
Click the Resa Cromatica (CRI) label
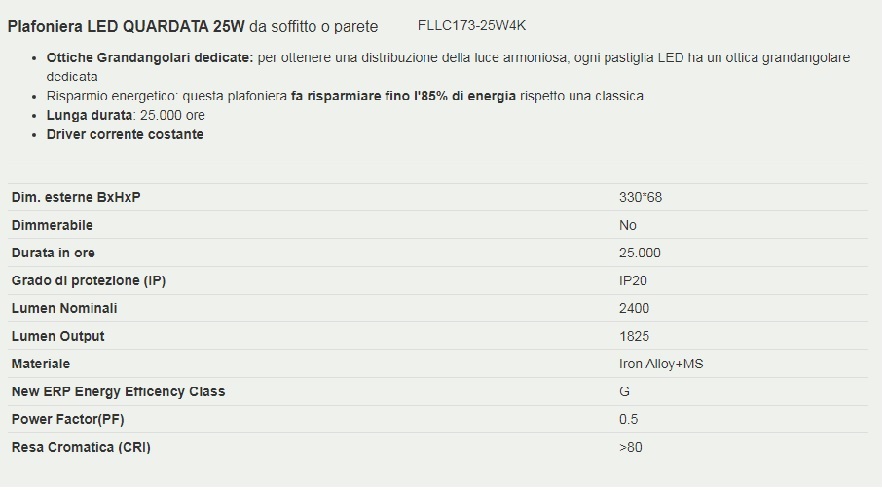pyautogui.click(x=81, y=447)
